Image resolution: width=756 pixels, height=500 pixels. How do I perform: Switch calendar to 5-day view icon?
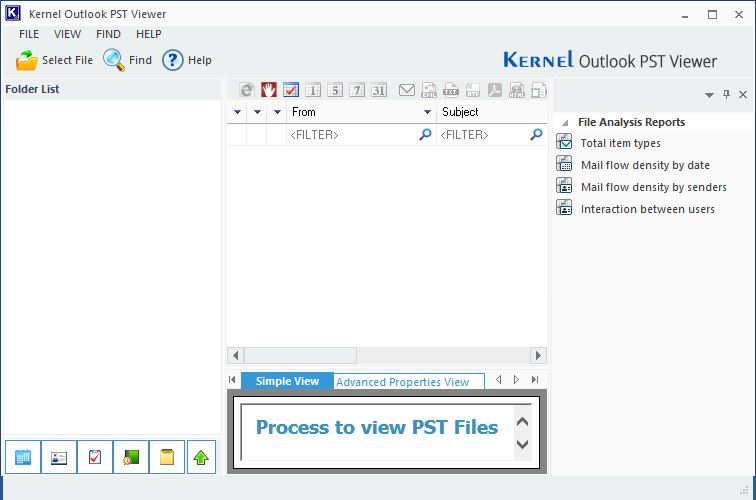click(x=335, y=90)
